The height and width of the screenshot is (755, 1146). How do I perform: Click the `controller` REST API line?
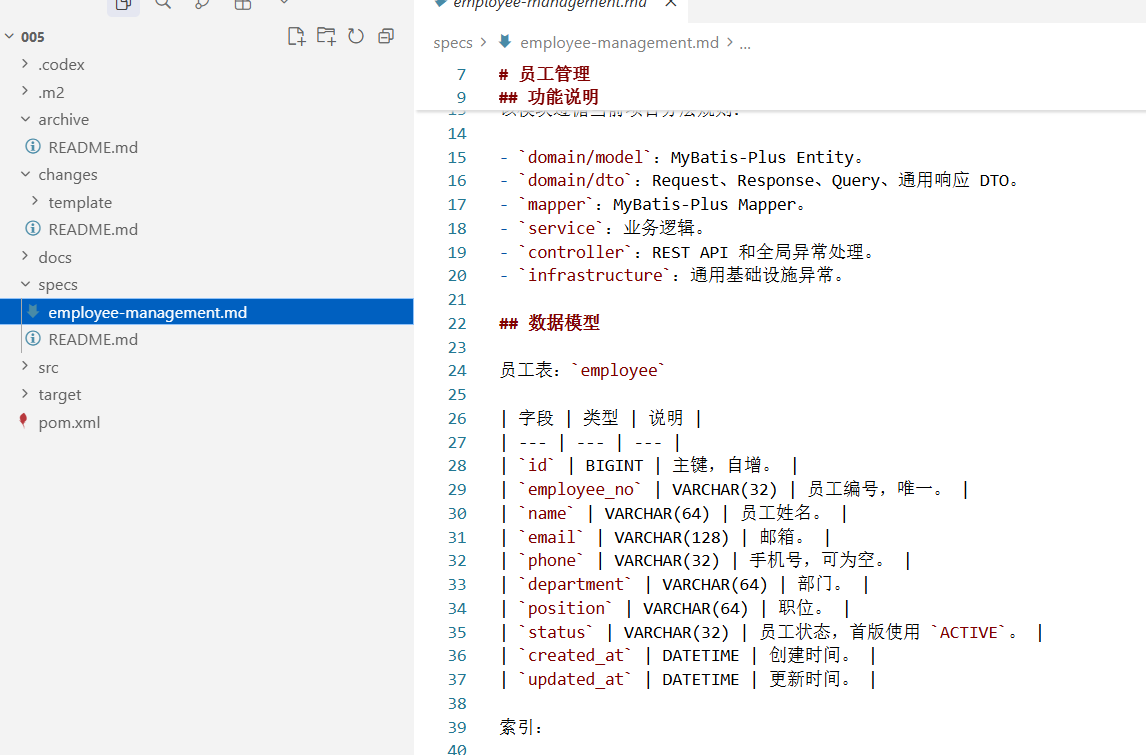[x=688, y=252]
